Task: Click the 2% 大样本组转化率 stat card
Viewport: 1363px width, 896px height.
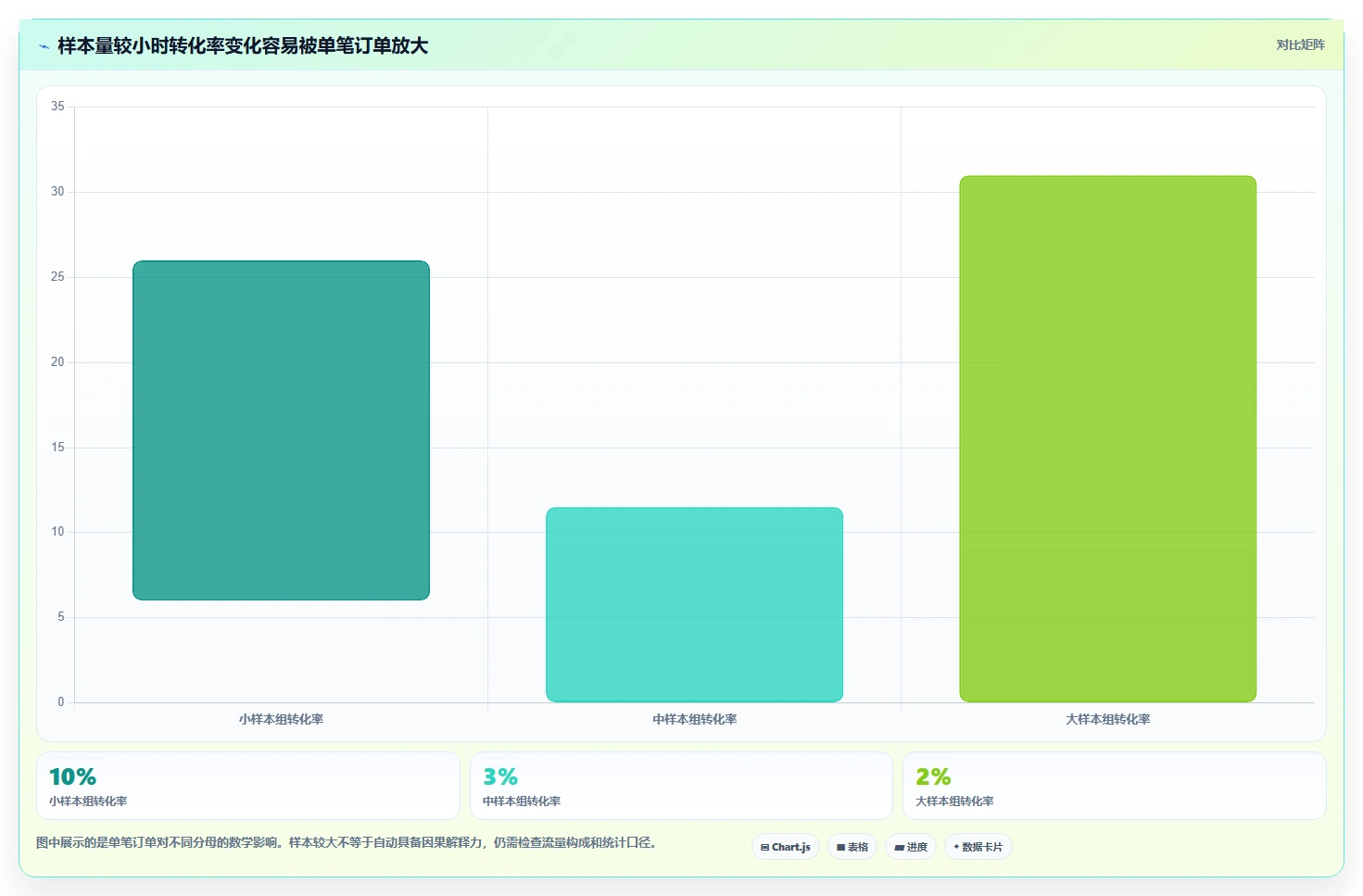Action: [x=1115, y=786]
